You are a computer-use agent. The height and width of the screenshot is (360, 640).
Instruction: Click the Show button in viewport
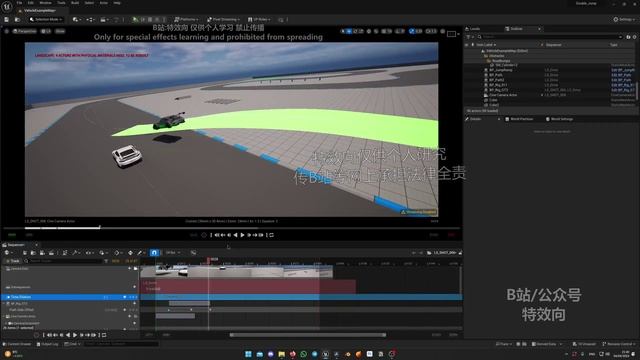(x=60, y=31)
